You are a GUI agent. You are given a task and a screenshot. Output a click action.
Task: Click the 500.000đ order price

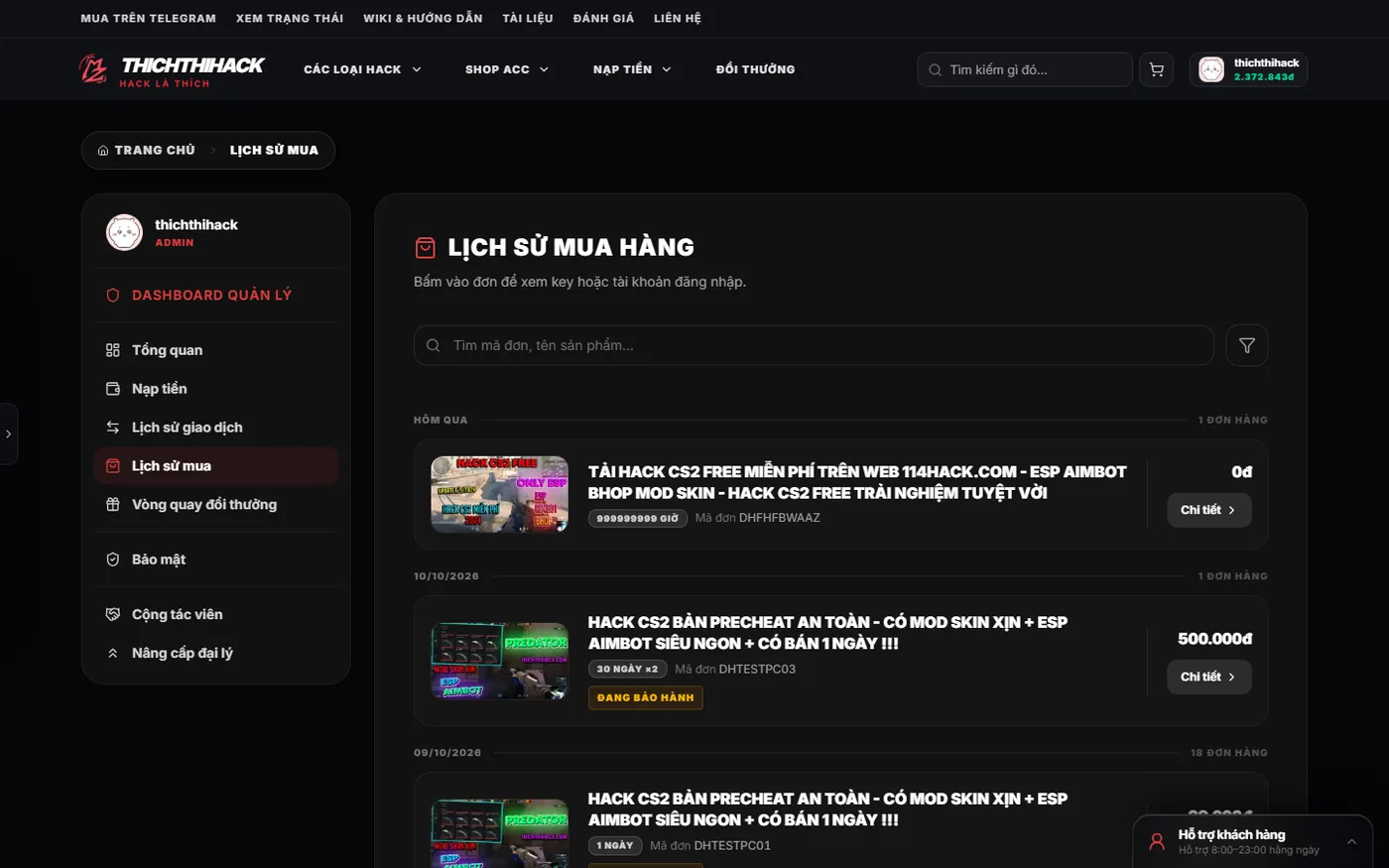1214,639
